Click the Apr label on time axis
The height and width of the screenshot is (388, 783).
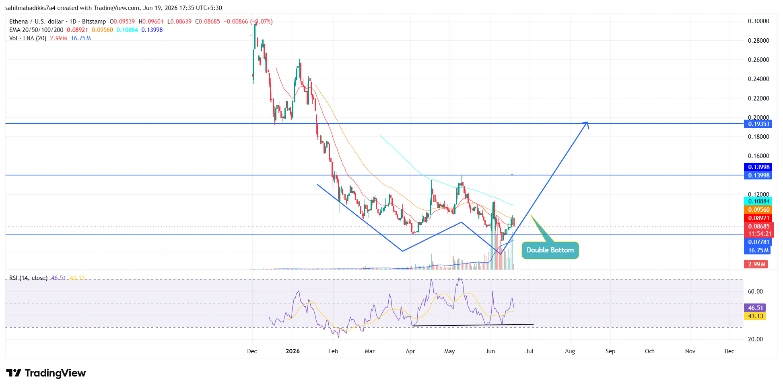pyautogui.click(x=410, y=352)
